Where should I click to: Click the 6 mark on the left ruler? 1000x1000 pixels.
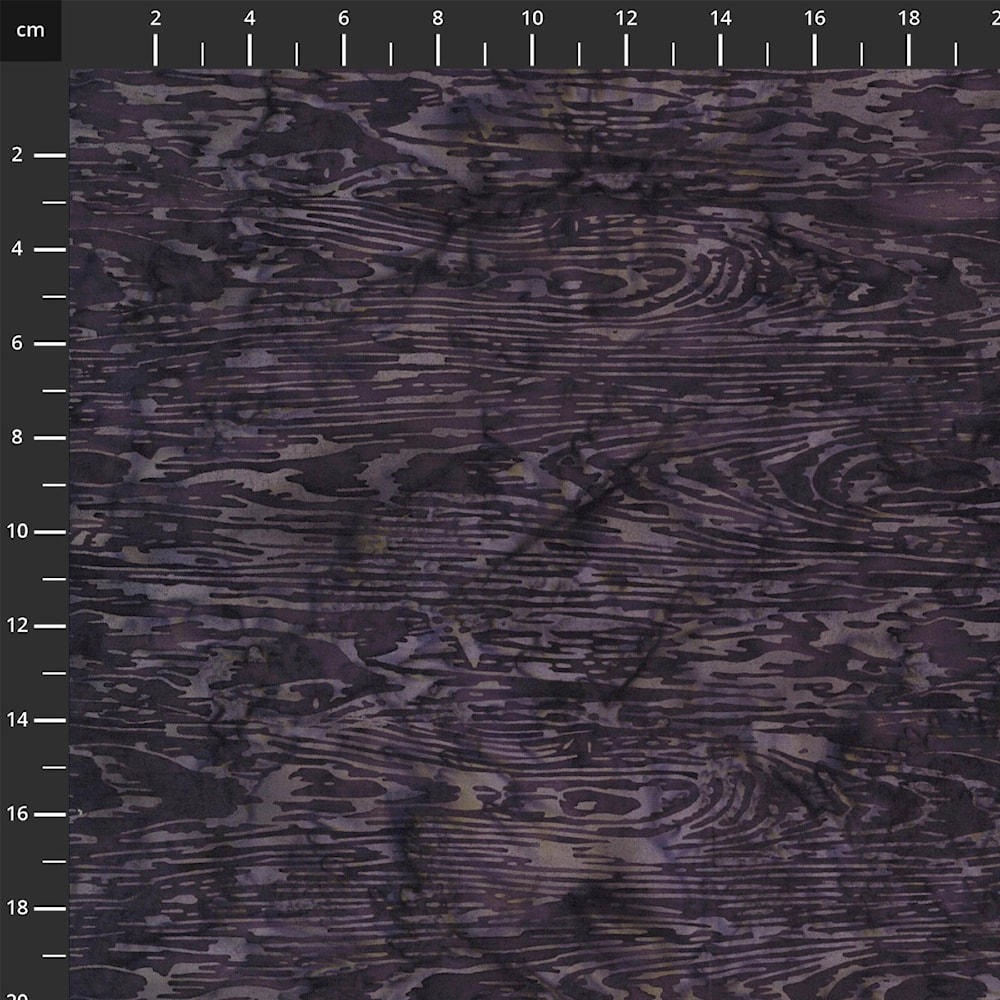coord(17,343)
